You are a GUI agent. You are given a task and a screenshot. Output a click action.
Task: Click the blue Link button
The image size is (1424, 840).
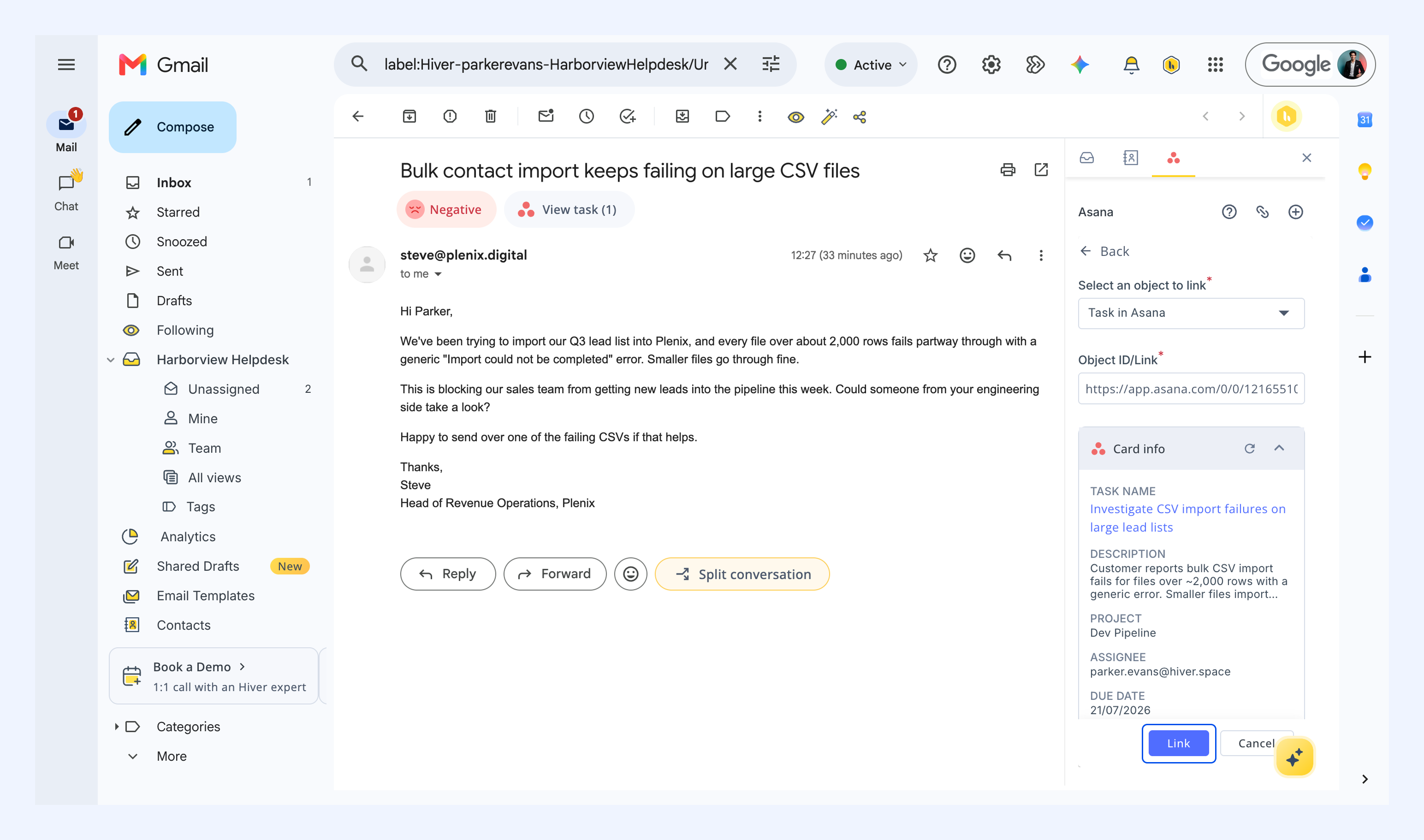(x=1178, y=743)
